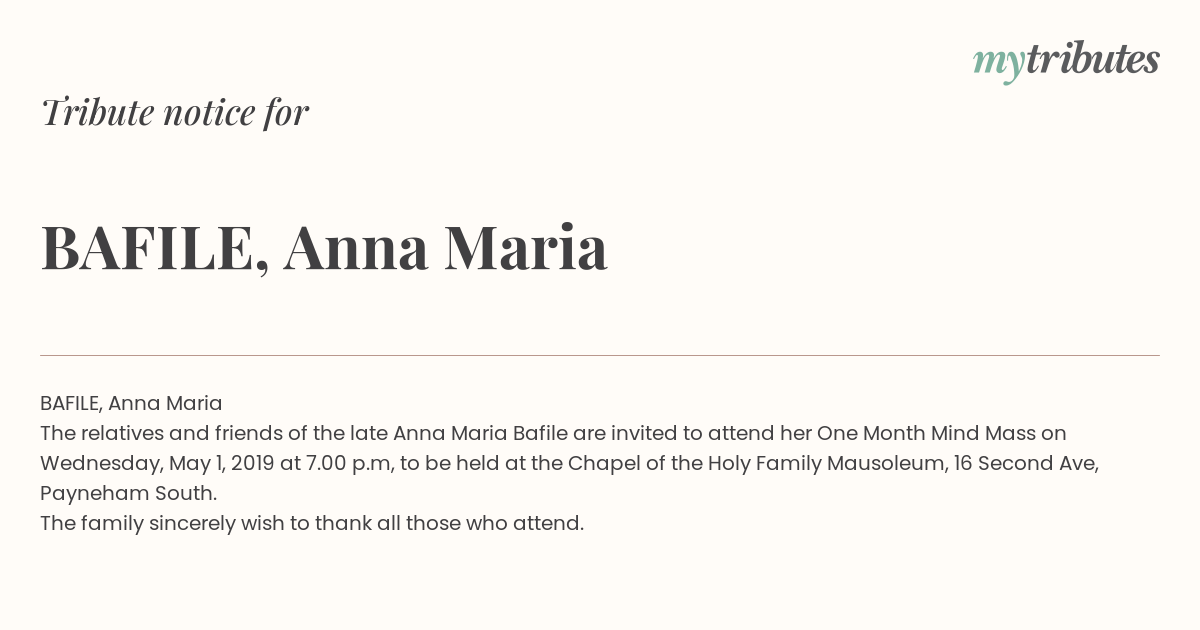The width and height of the screenshot is (1200, 630).
Task: Click the mytributes logo
Action: coord(1066,60)
